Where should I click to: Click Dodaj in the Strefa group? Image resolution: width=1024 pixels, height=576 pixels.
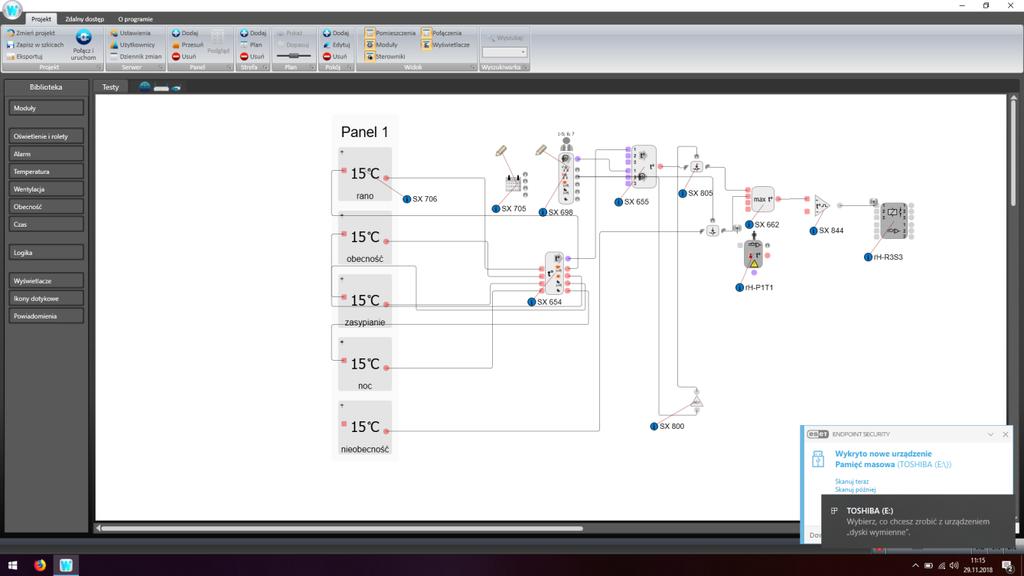[x=253, y=33]
